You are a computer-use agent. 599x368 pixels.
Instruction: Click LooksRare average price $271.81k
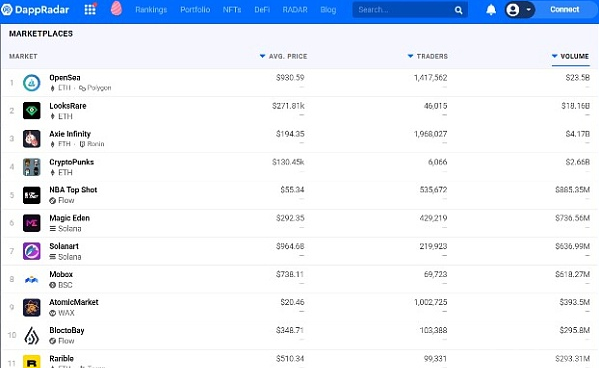coord(288,106)
